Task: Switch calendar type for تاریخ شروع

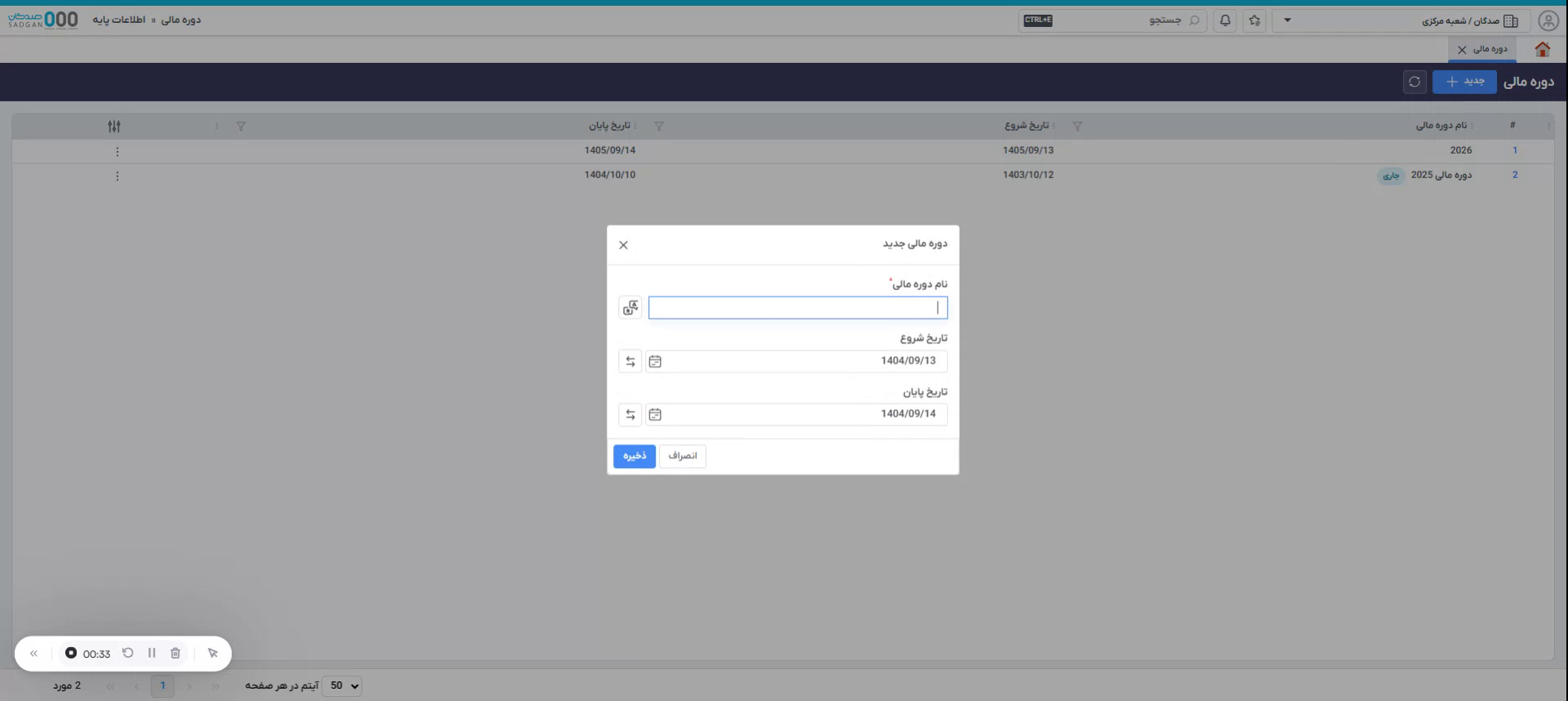Action: (x=630, y=361)
